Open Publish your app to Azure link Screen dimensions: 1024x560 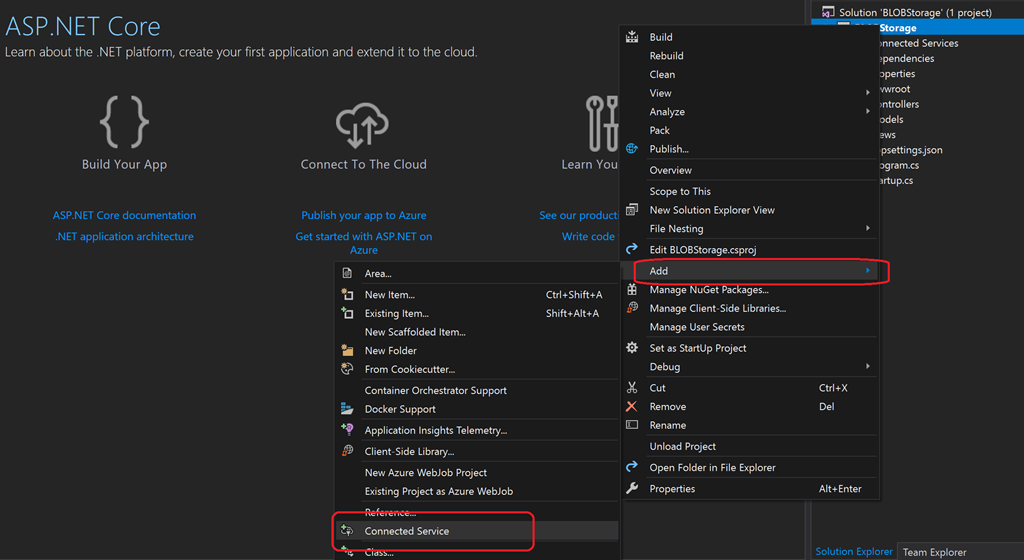point(364,215)
